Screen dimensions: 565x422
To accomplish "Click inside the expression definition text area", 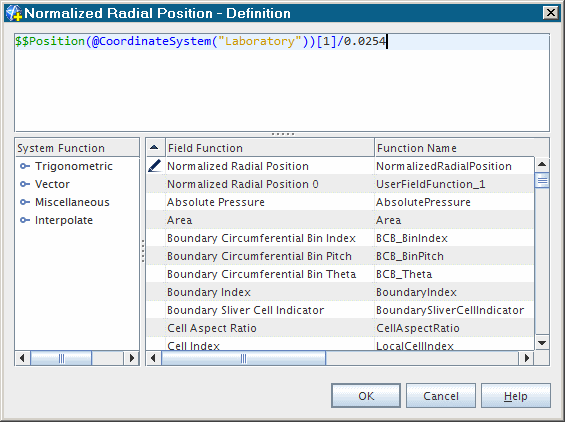I will pyautogui.click(x=282, y=83).
